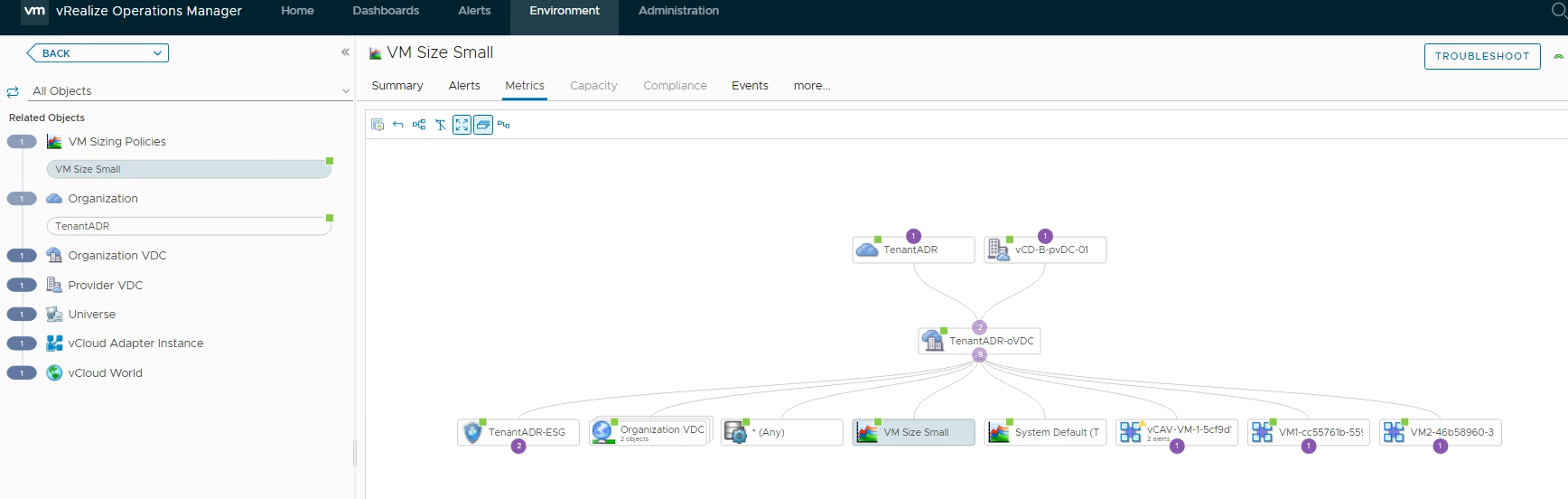Click the search magnifier in the top bar
The image size is (1568, 499).
(x=1559, y=11)
